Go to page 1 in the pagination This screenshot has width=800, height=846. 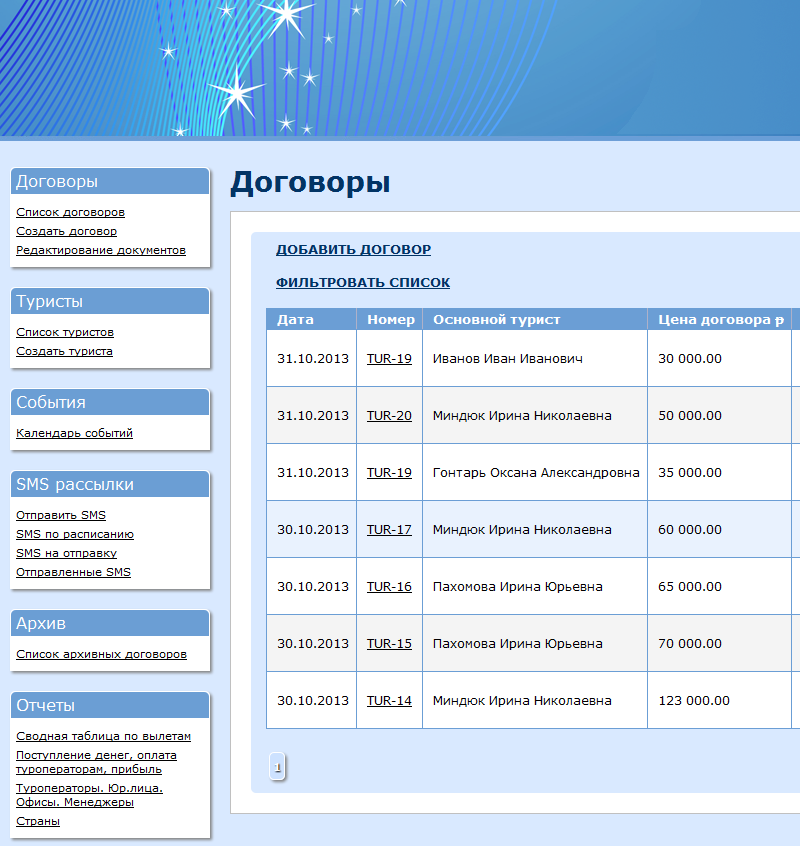coord(277,767)
